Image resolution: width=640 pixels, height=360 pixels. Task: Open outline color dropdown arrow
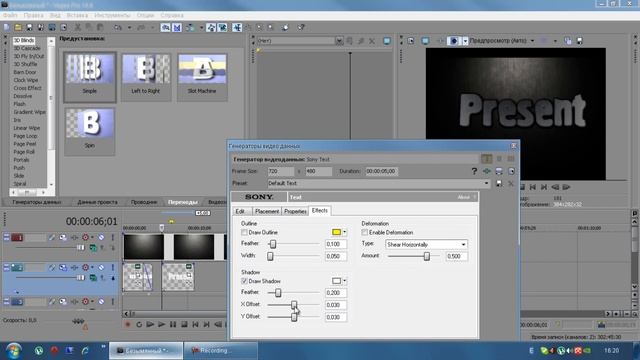344,232
